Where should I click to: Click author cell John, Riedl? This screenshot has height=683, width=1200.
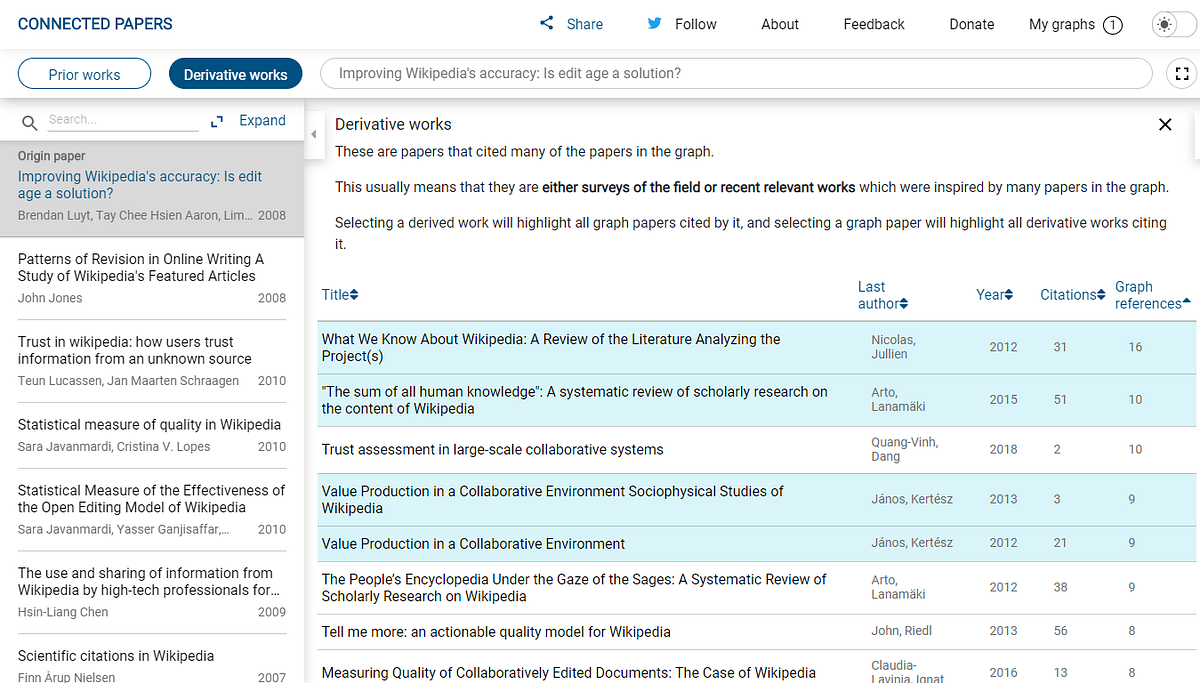(901, 631)
